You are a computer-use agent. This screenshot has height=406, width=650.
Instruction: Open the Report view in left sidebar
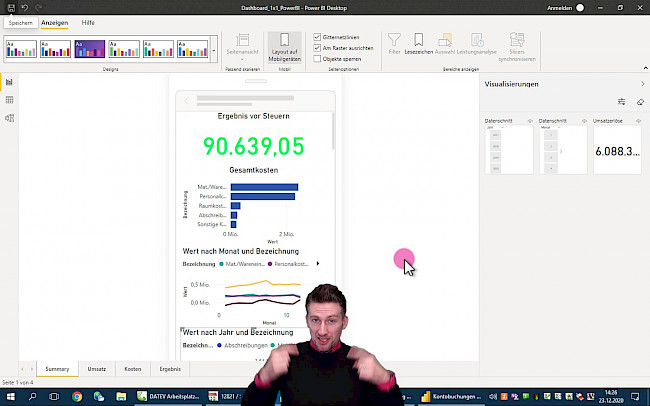[9, 83]
